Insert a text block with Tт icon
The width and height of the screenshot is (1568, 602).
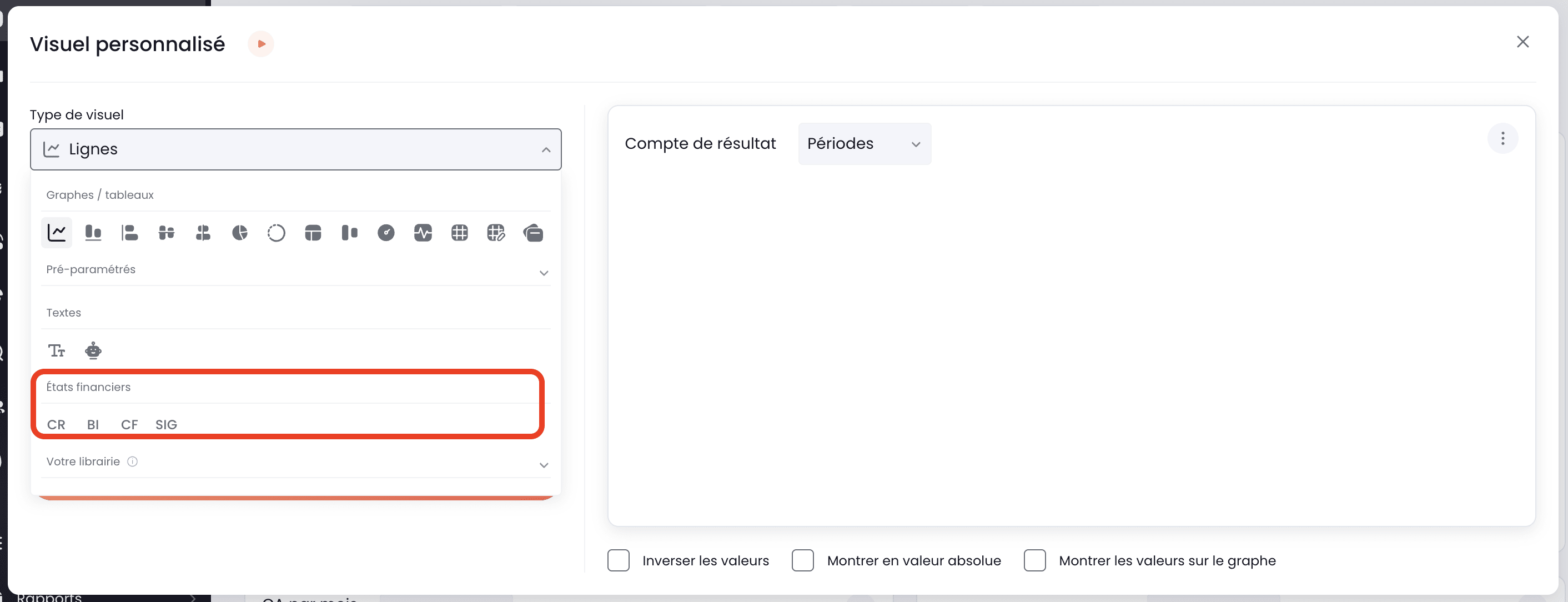57,350
